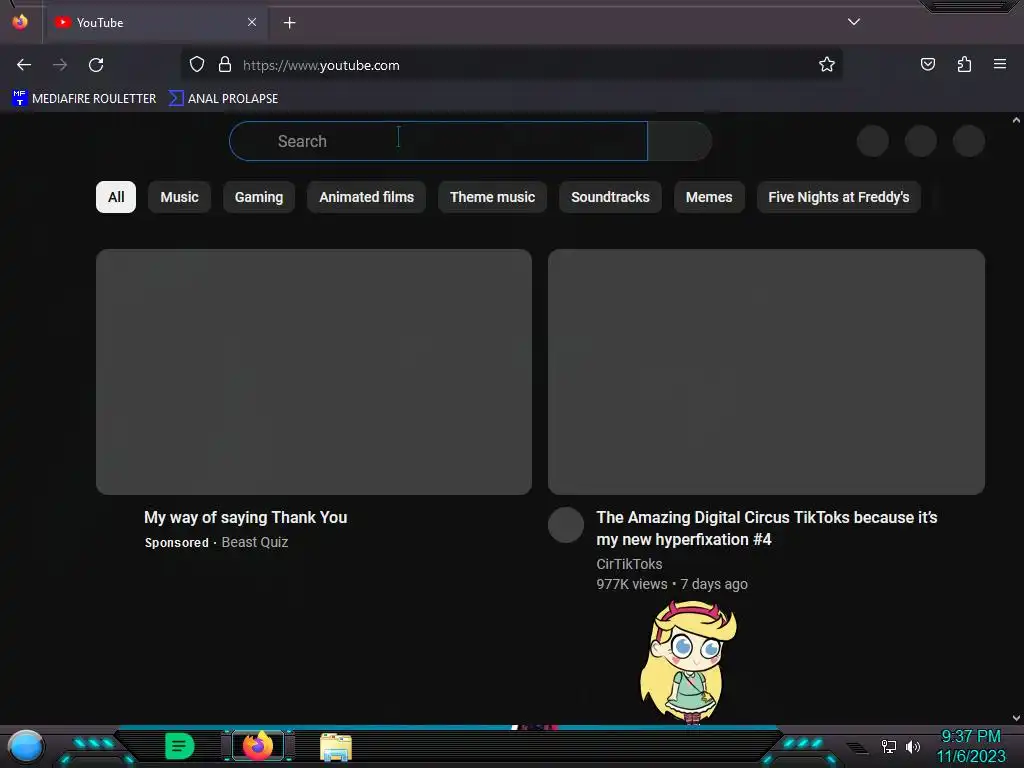
Task: Click the Star Butterfly desktop mascot character
Action: coord(689,662)
